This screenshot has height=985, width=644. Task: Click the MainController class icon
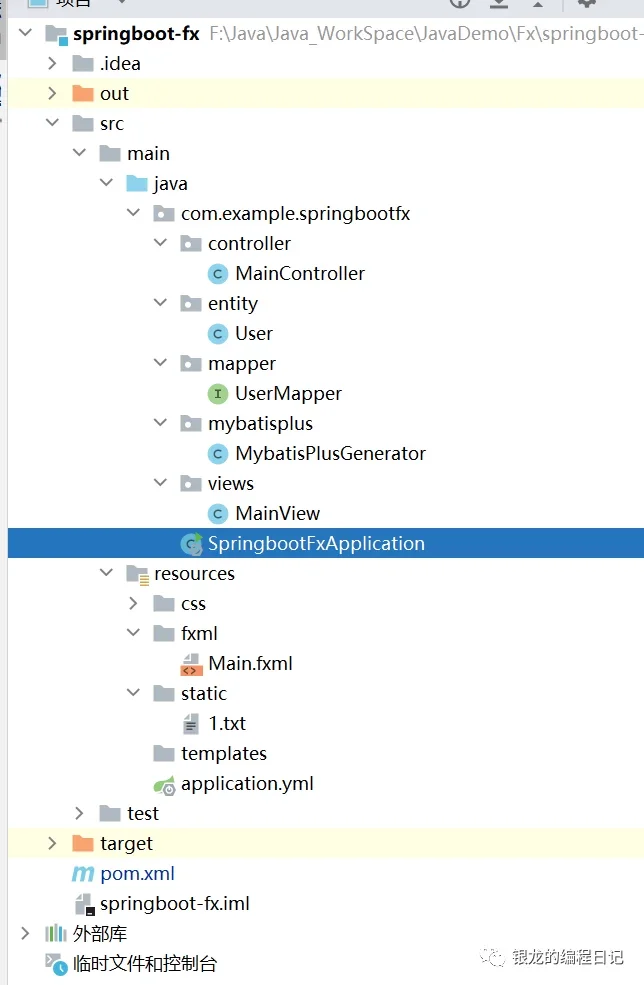[217, 274]
